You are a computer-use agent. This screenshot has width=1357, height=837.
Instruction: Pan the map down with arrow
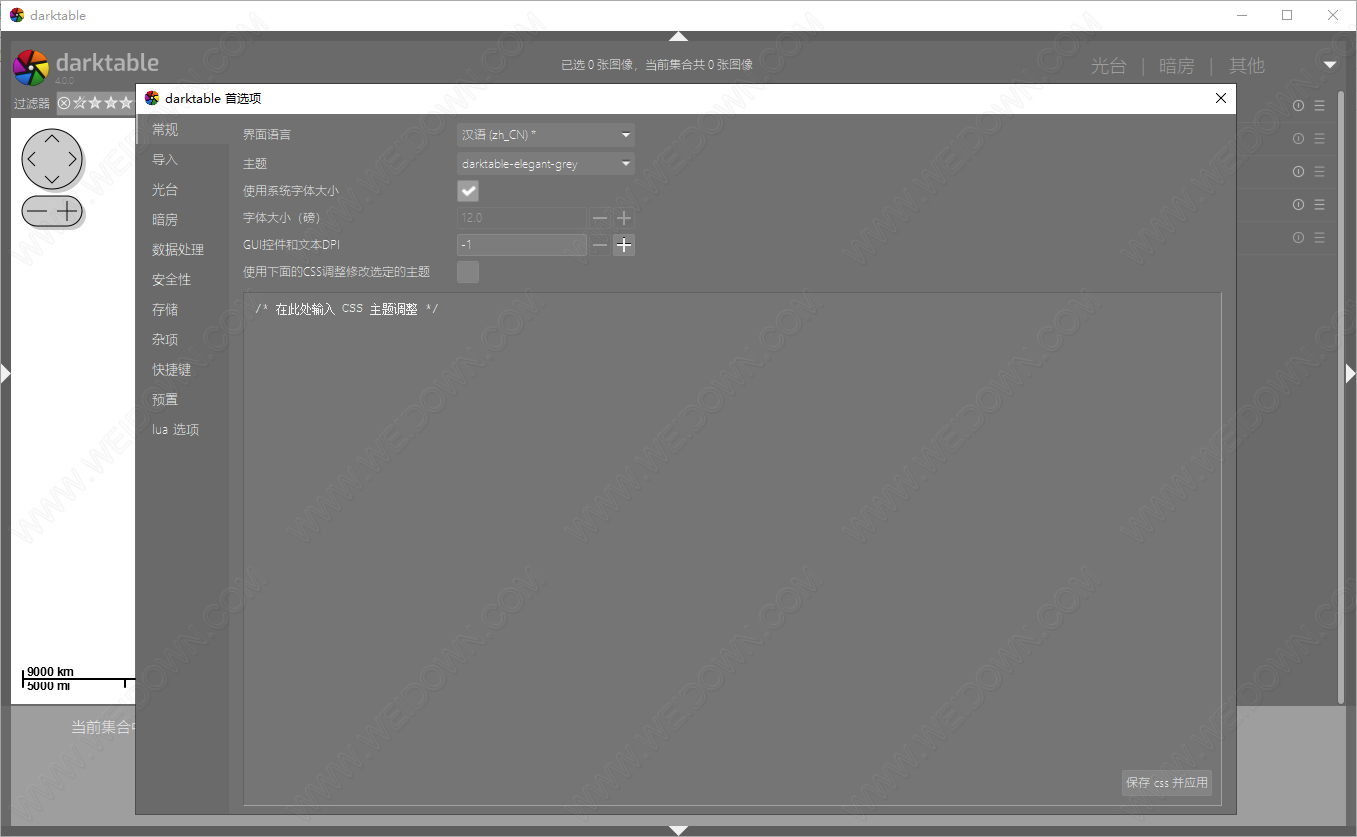tap(52, 180)
